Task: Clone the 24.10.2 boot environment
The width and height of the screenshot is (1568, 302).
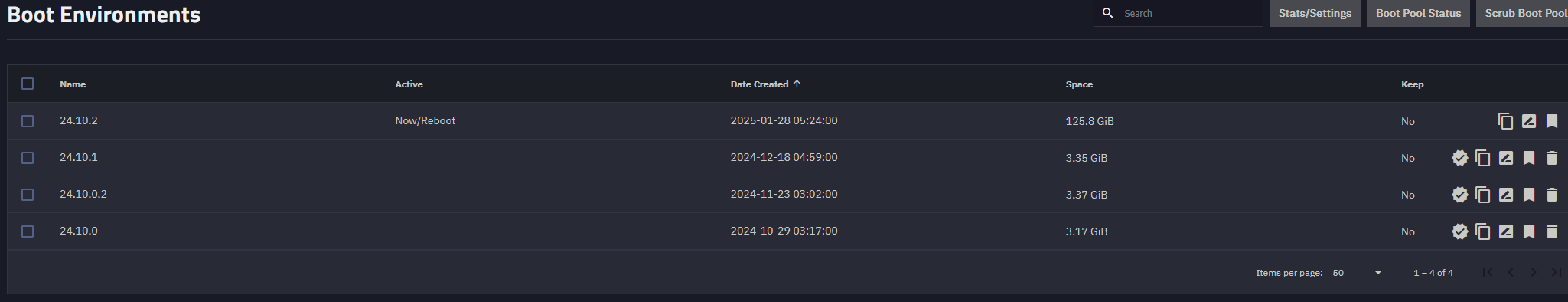Action: point(1505,121)
